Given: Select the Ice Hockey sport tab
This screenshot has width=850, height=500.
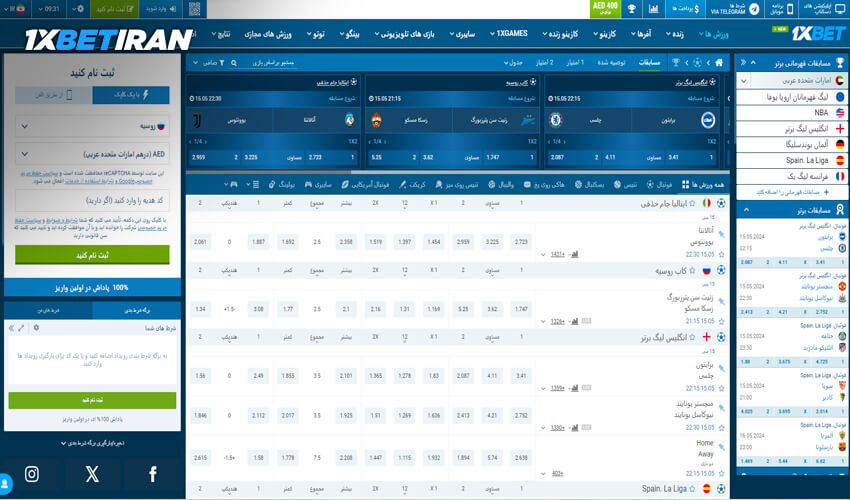Looking at the screenshot, I should point(544,184).
